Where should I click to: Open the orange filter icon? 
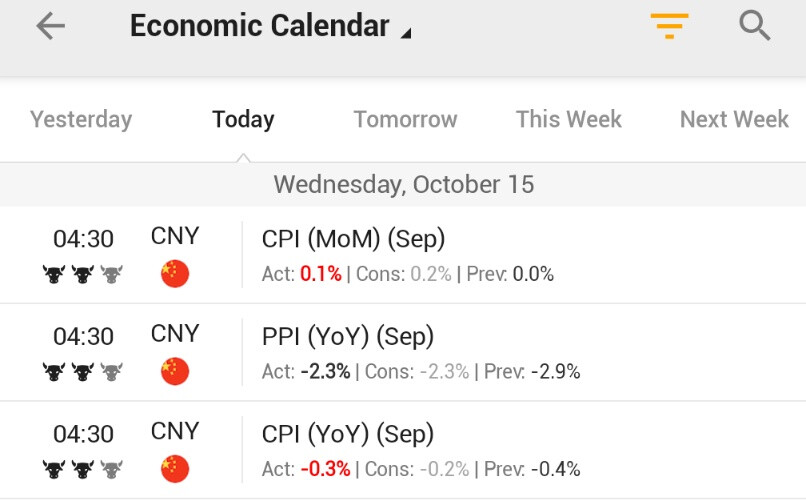pos(669,27)
